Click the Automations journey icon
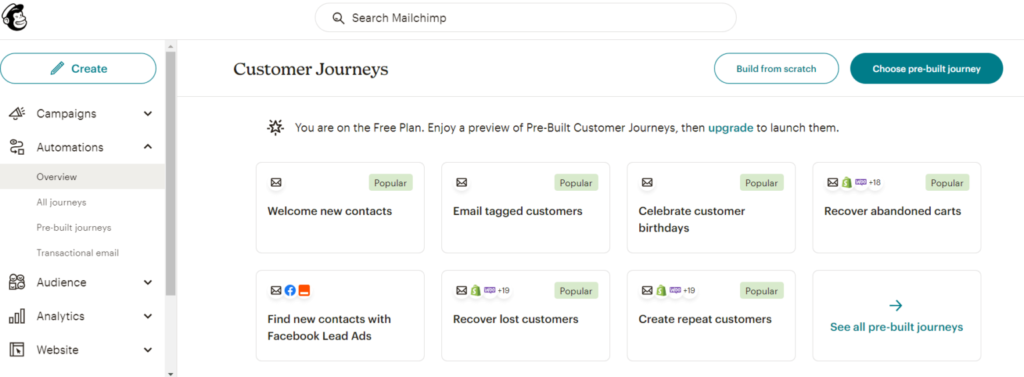Image resolution: width=1024 pixels, height=377 pixels. 17,147
